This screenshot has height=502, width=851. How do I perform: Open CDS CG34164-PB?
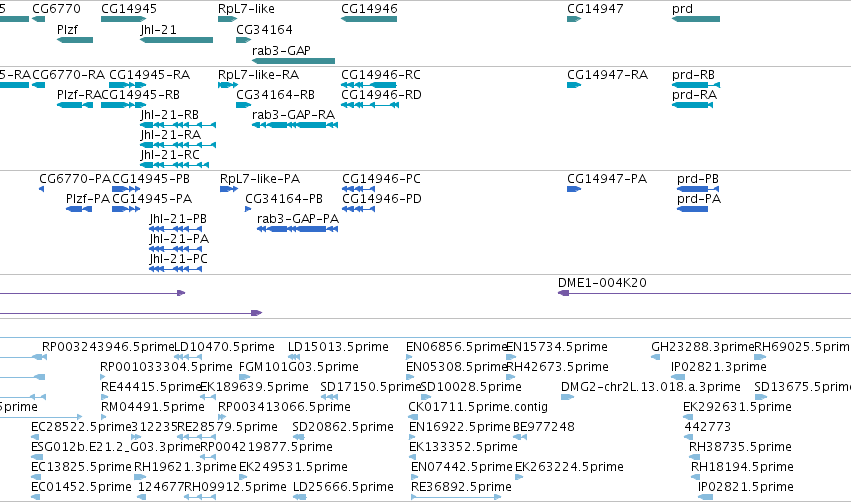click(x=284, y=199)
